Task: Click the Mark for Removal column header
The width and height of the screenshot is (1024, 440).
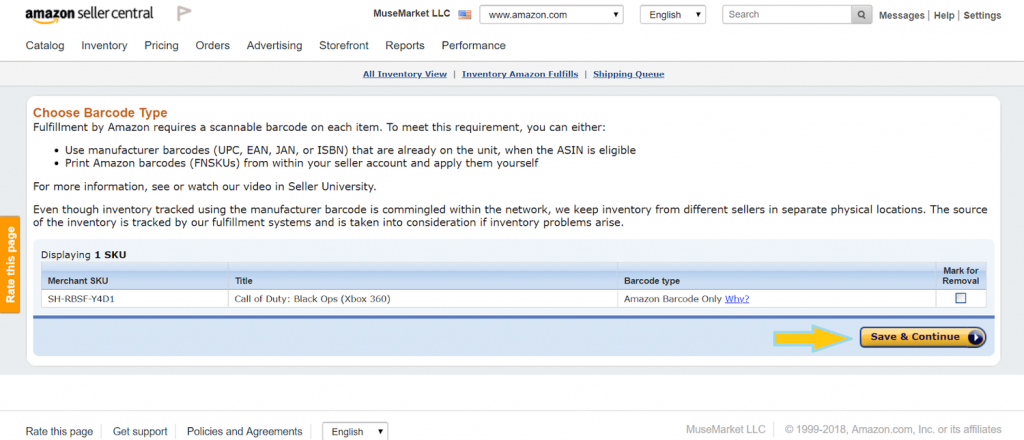Action: click(961, 276)
